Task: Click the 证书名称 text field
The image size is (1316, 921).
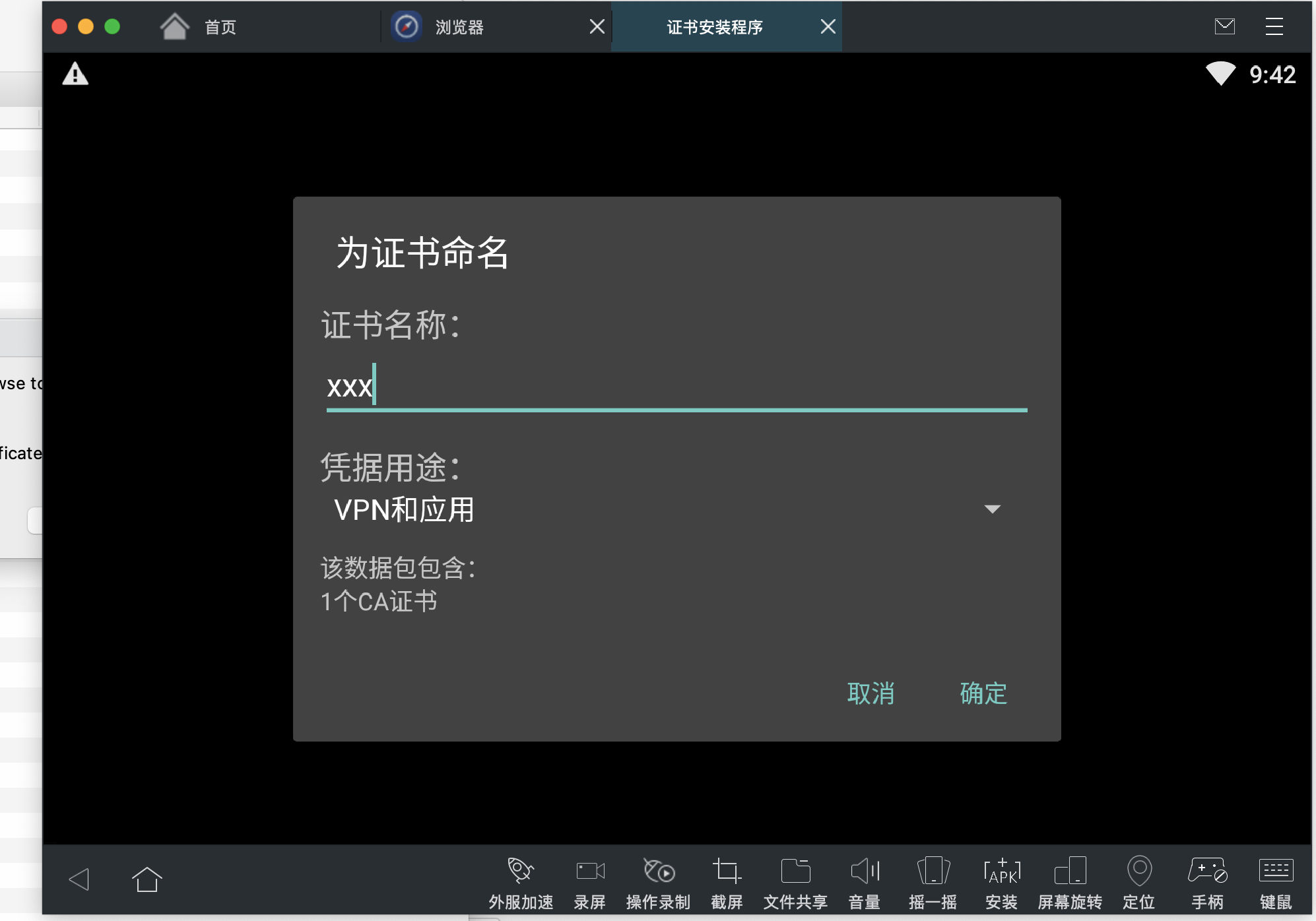Action: click(x=676, y=387)
